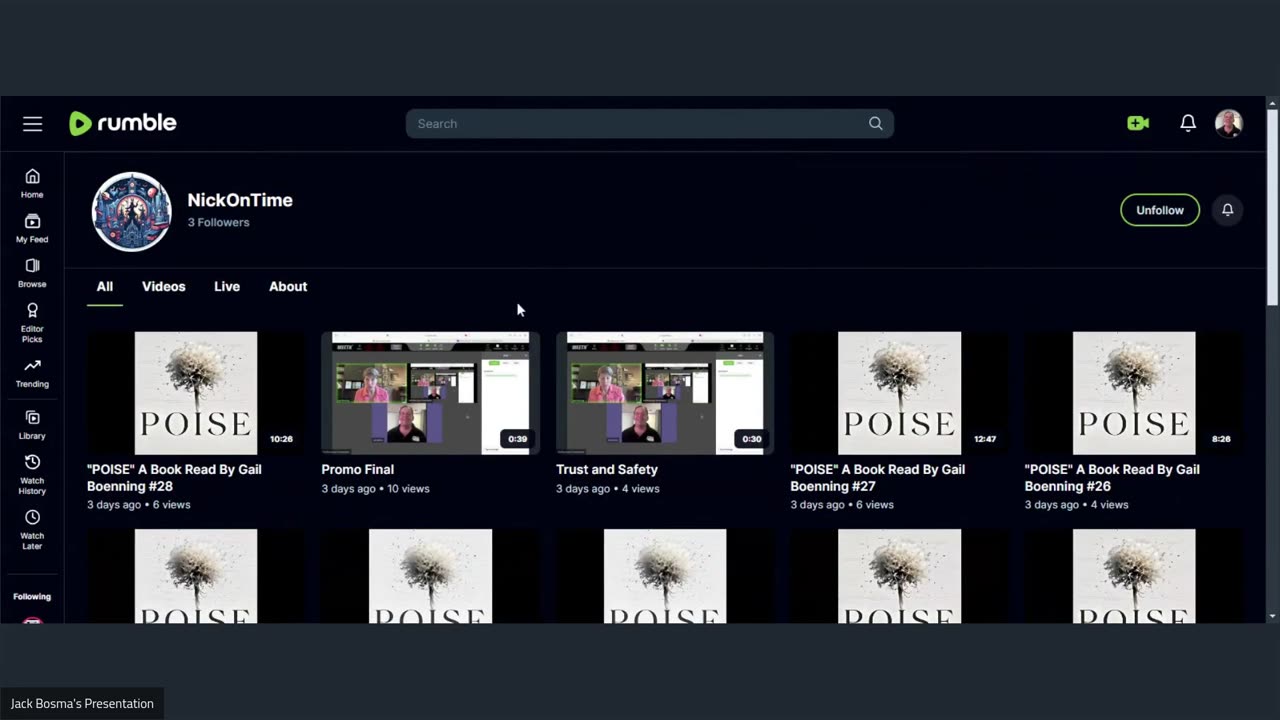The height and width of the screenshot is (720, 1280).
Task: Click the 'Trust and Safety' title link
Action: pyautogui.click(x=607, y=469)
